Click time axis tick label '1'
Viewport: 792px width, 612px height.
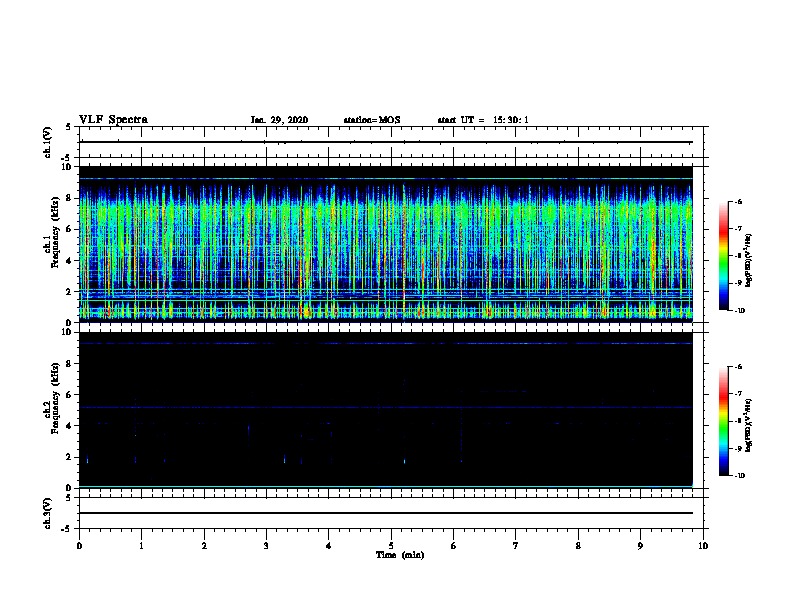click(141, 546)
